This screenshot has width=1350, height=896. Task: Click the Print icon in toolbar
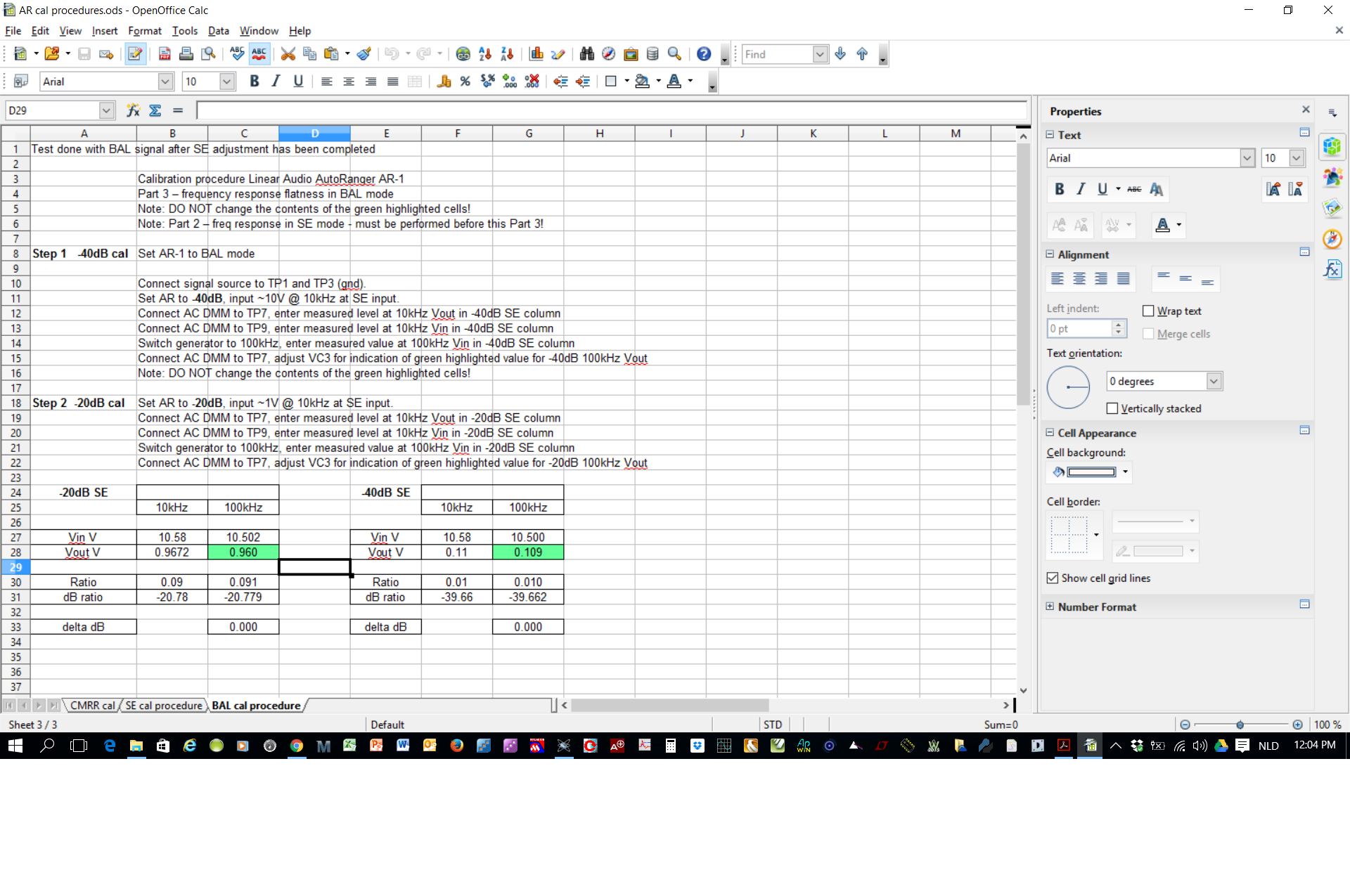[186, 54]
